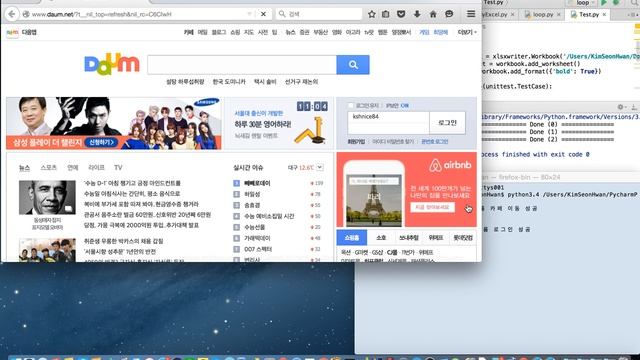Open the Obama news thumbnail photo
Screen dimensions: 640x360
pos(47,198)
